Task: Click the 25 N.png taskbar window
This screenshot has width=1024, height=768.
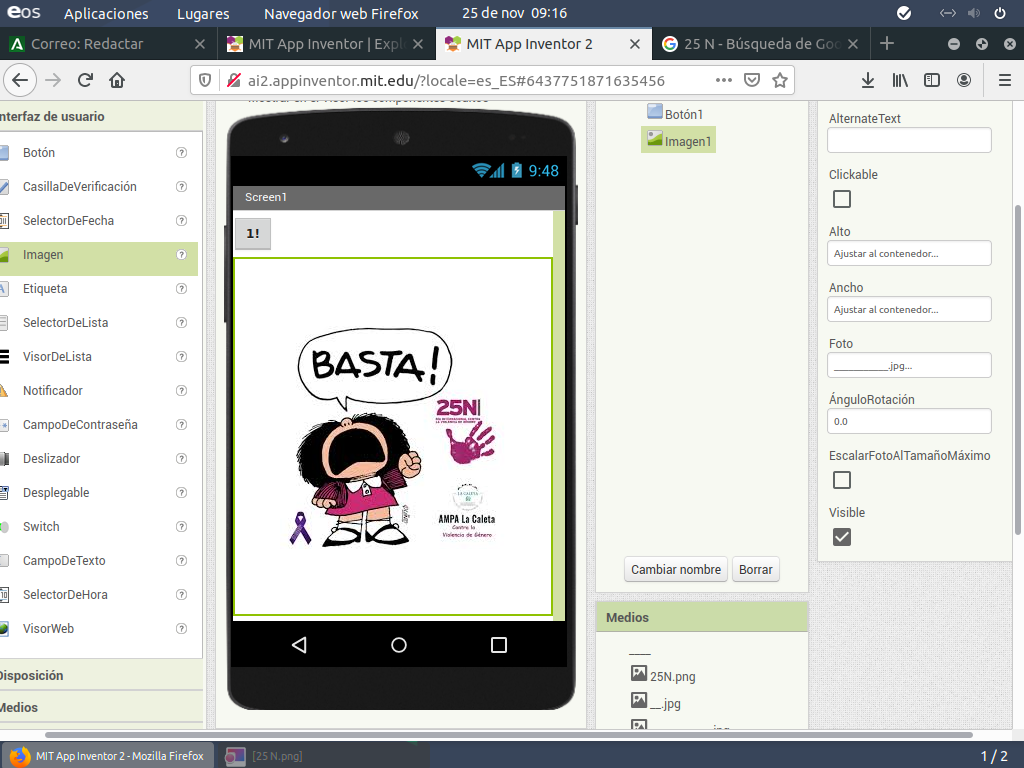Action: tap(324, 756)
